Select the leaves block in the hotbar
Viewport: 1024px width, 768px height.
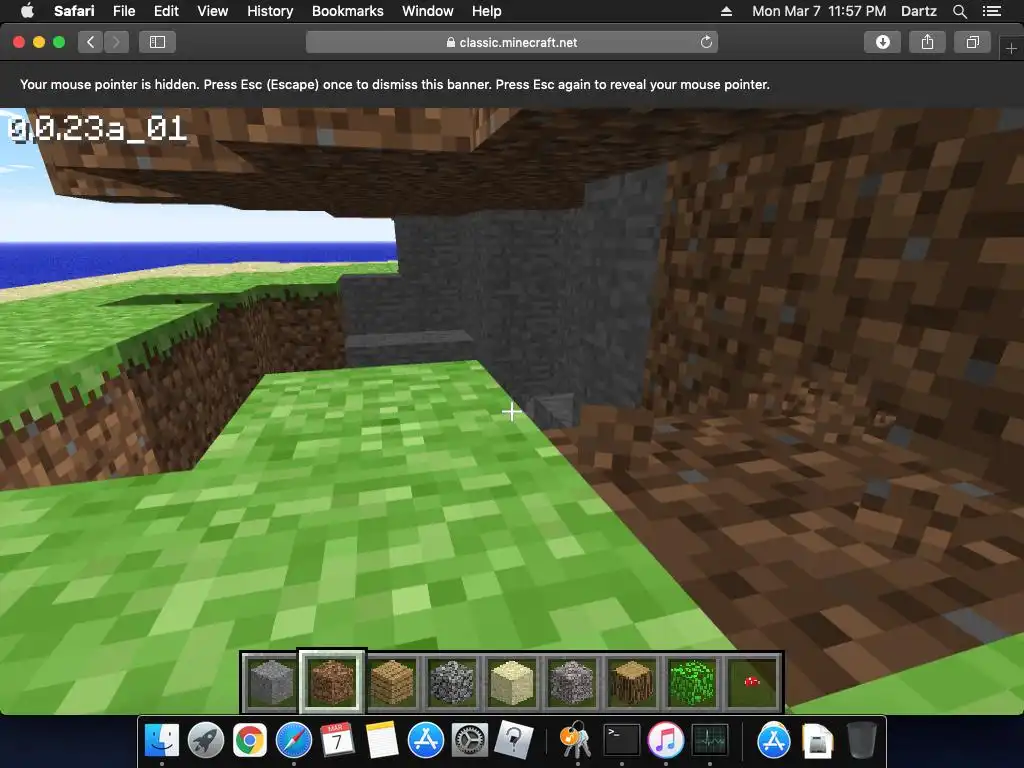click(x=692, y=682)
